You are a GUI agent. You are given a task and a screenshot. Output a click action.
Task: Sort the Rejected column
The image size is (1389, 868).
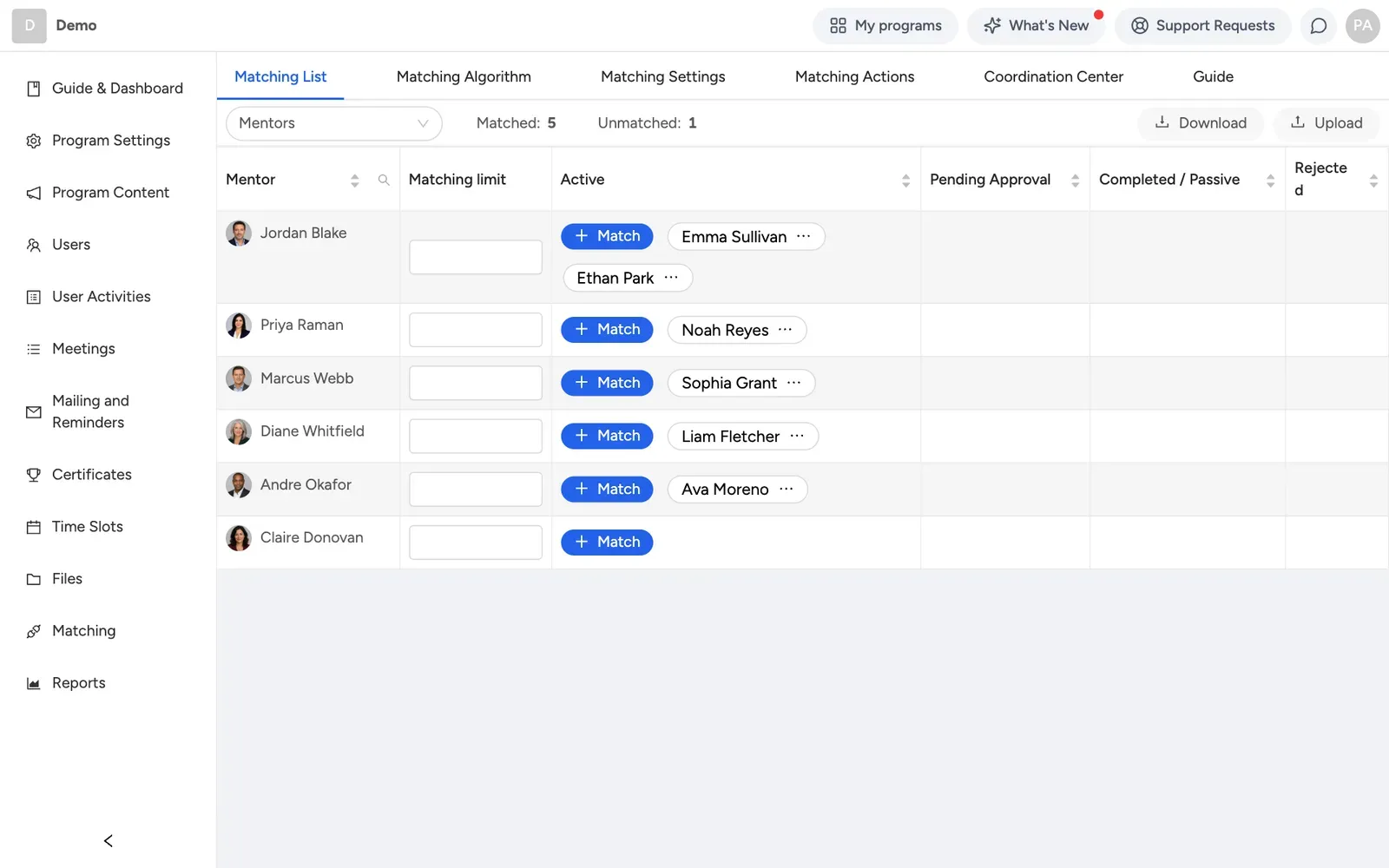1373,180
